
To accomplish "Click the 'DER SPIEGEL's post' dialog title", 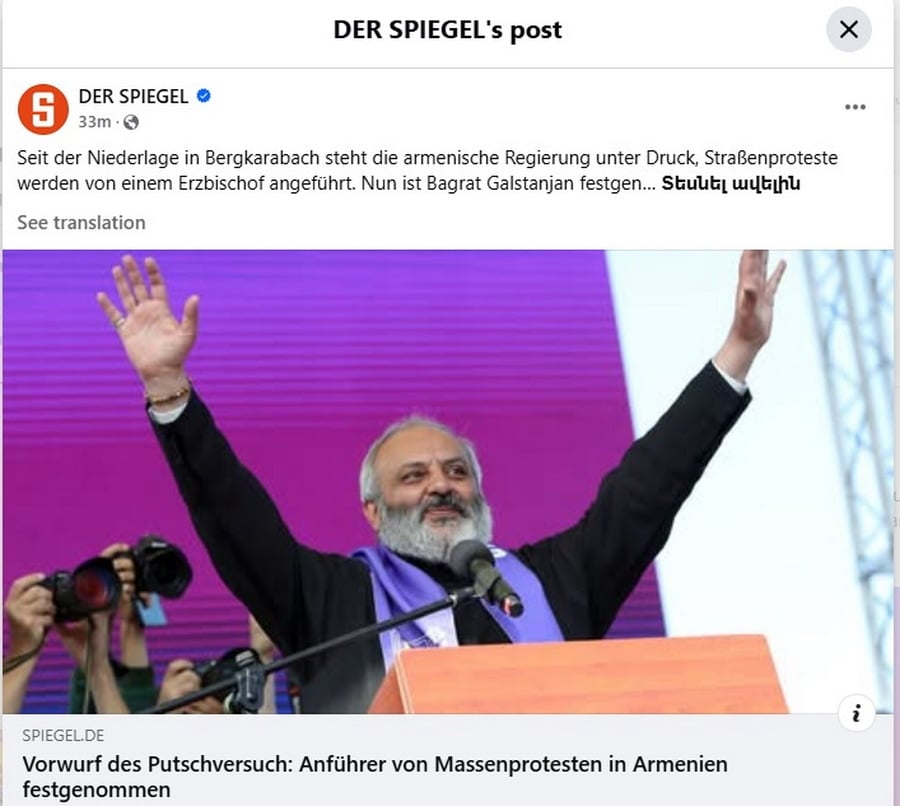I will click(448, 30).
